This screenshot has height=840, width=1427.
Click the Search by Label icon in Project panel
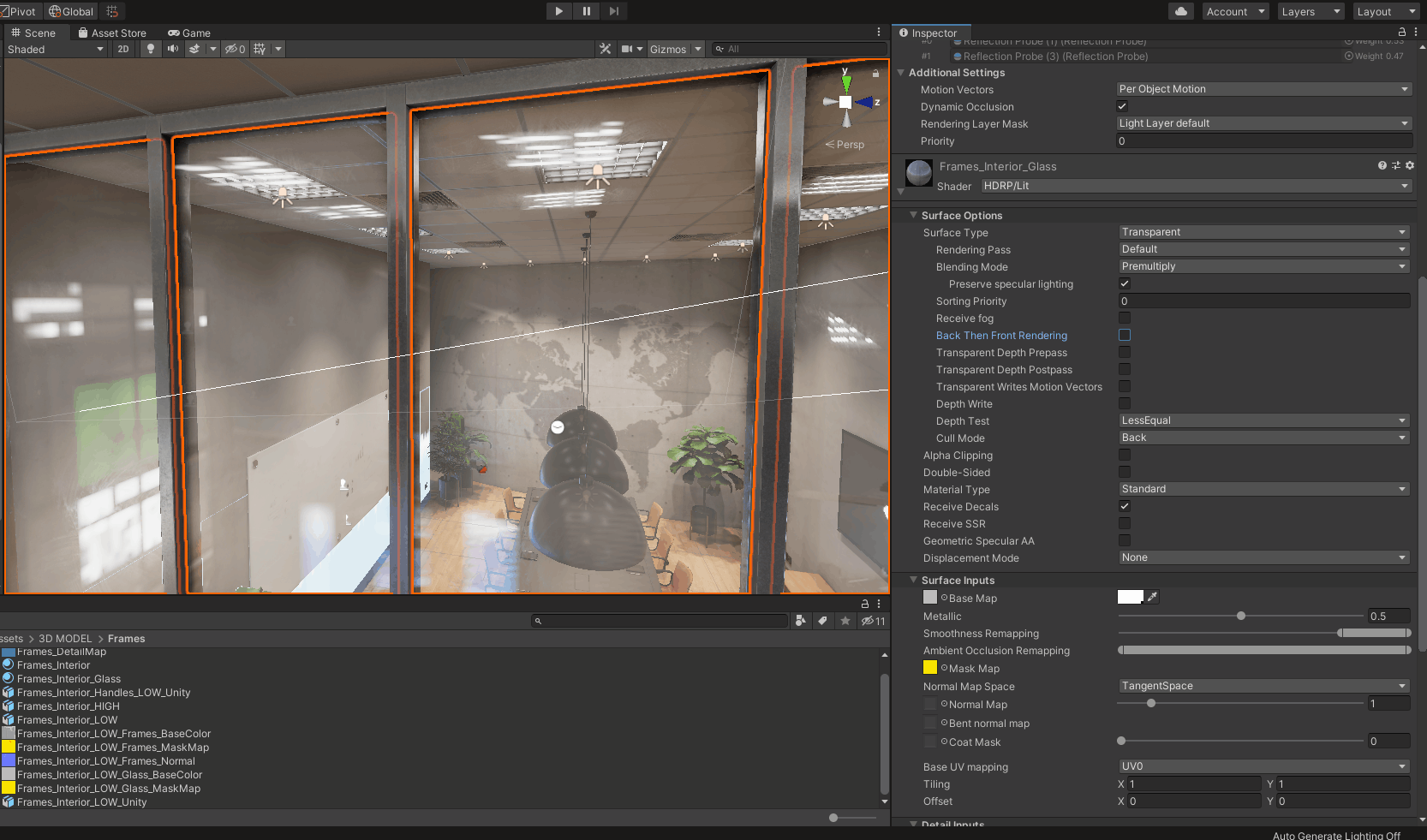coord(822,621)
